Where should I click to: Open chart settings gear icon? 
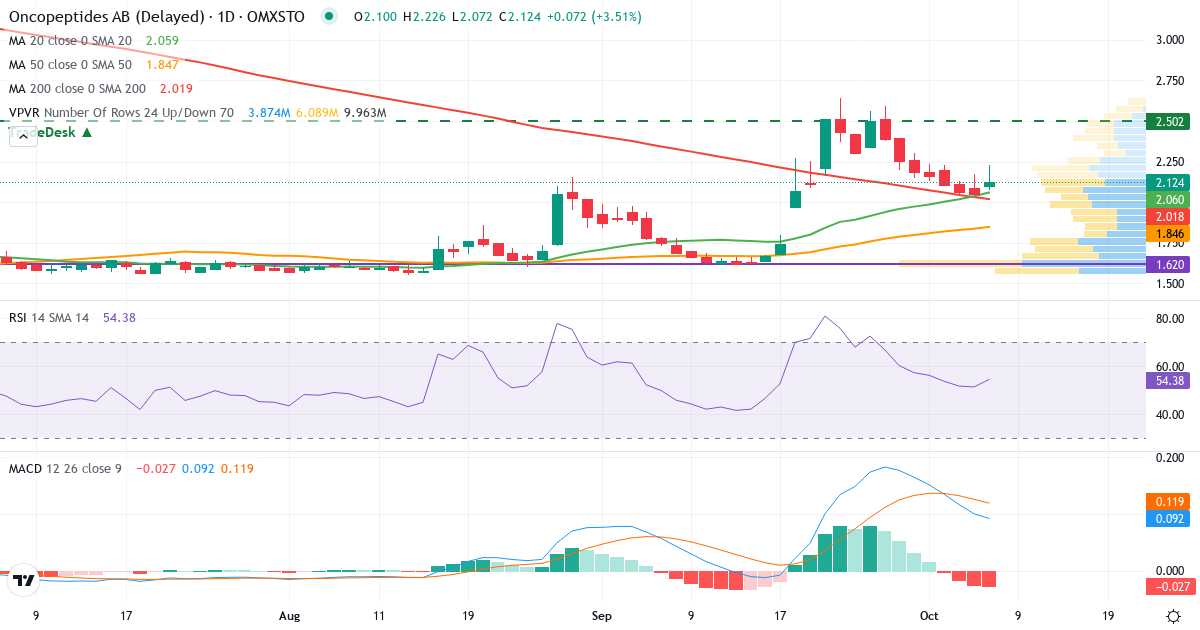click(x=1175, y=616)
